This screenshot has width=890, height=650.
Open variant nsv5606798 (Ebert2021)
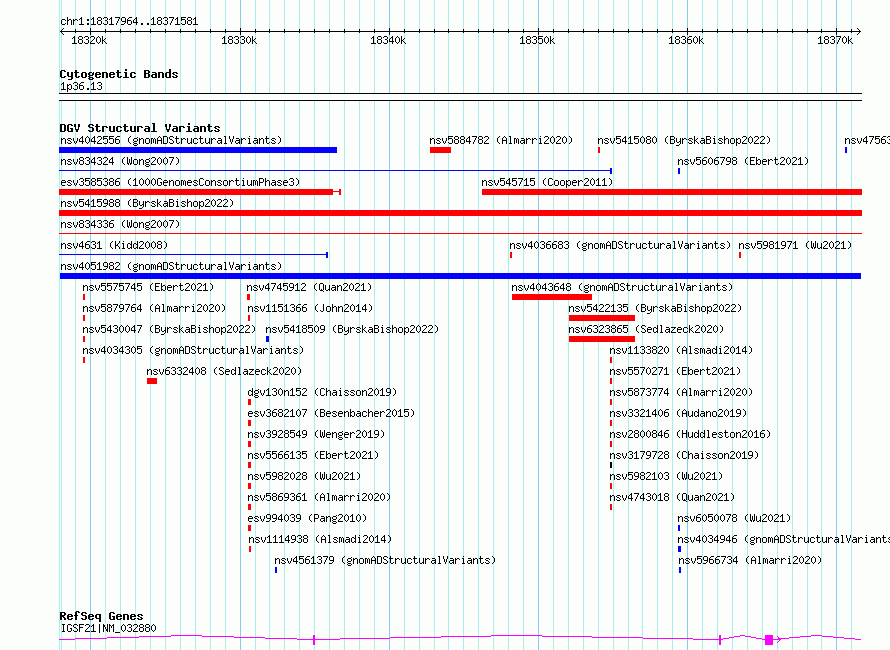tap(743, 161)
